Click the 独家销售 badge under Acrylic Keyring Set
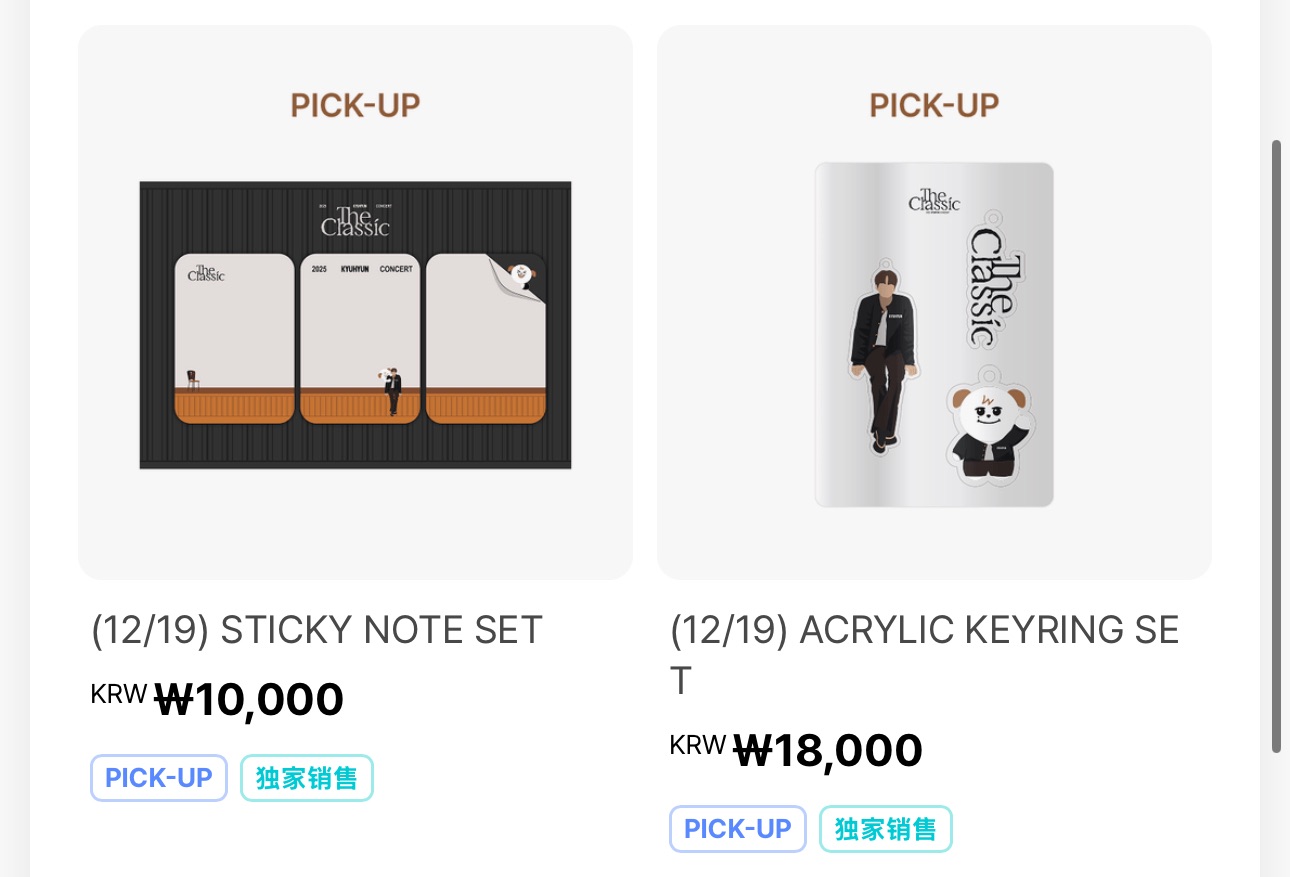 [885, 829]
